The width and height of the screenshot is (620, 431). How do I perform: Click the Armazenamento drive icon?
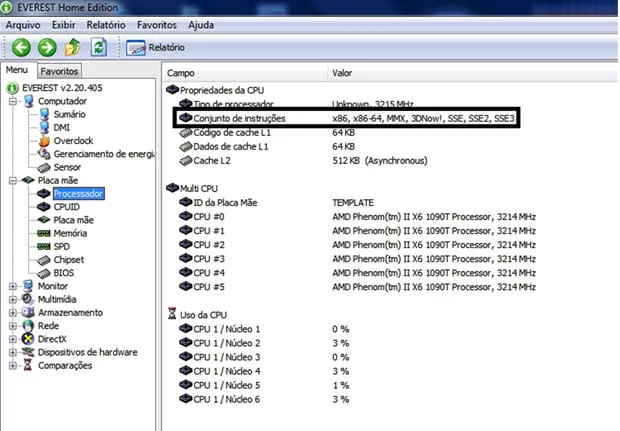(x=28, y=312)
